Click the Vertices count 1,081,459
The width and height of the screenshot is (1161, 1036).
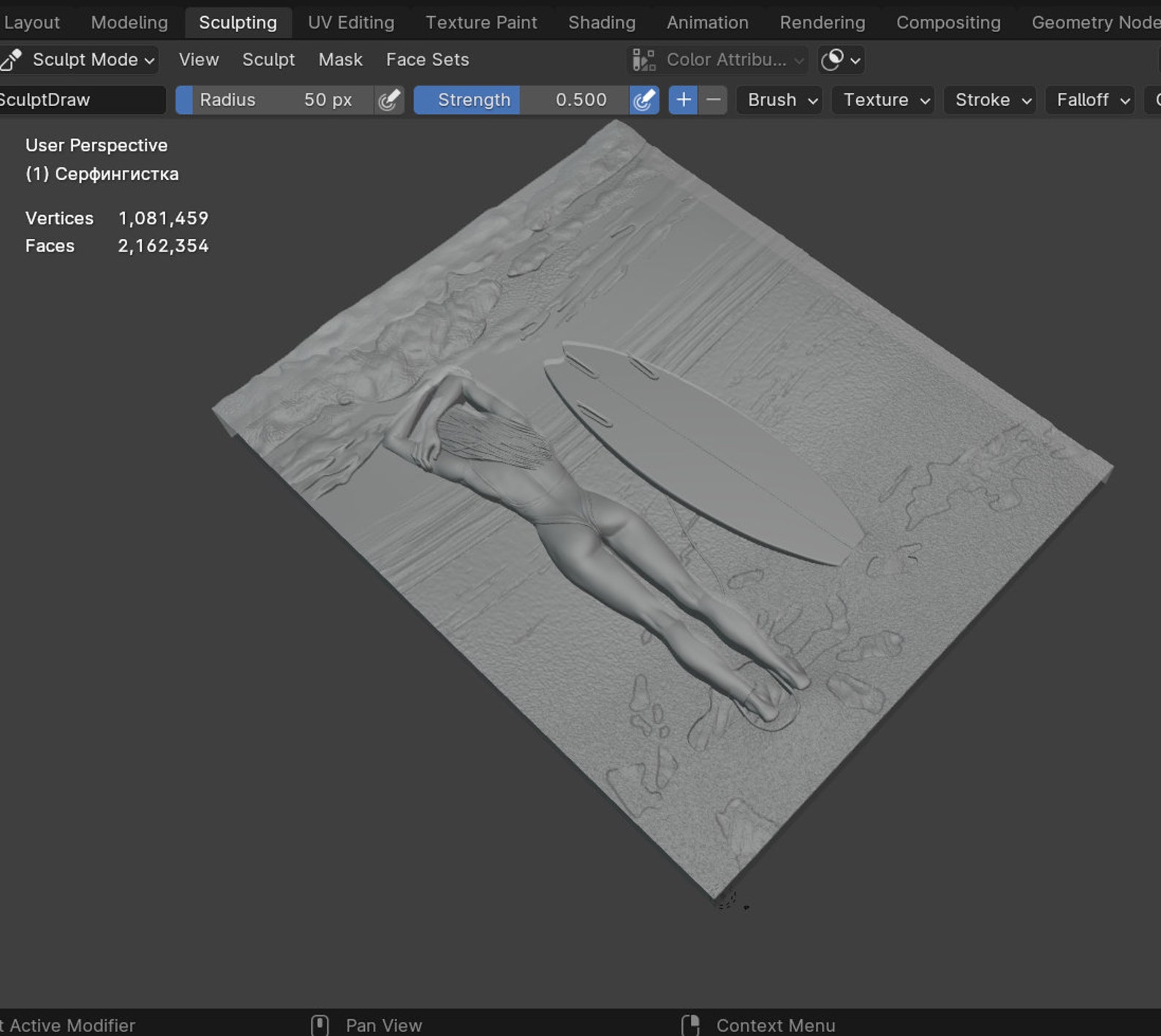163,218
